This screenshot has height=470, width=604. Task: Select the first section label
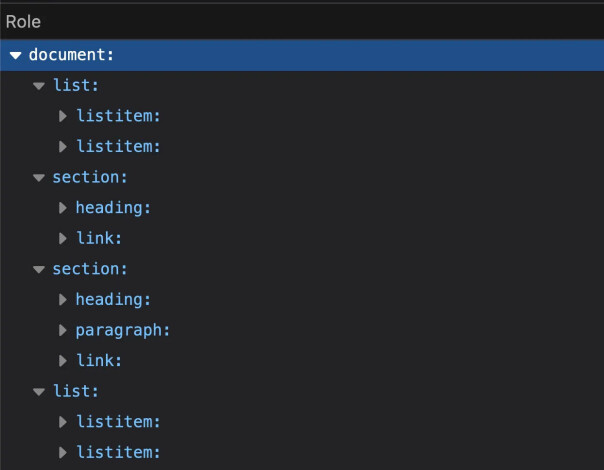click(x=90, y=177)
